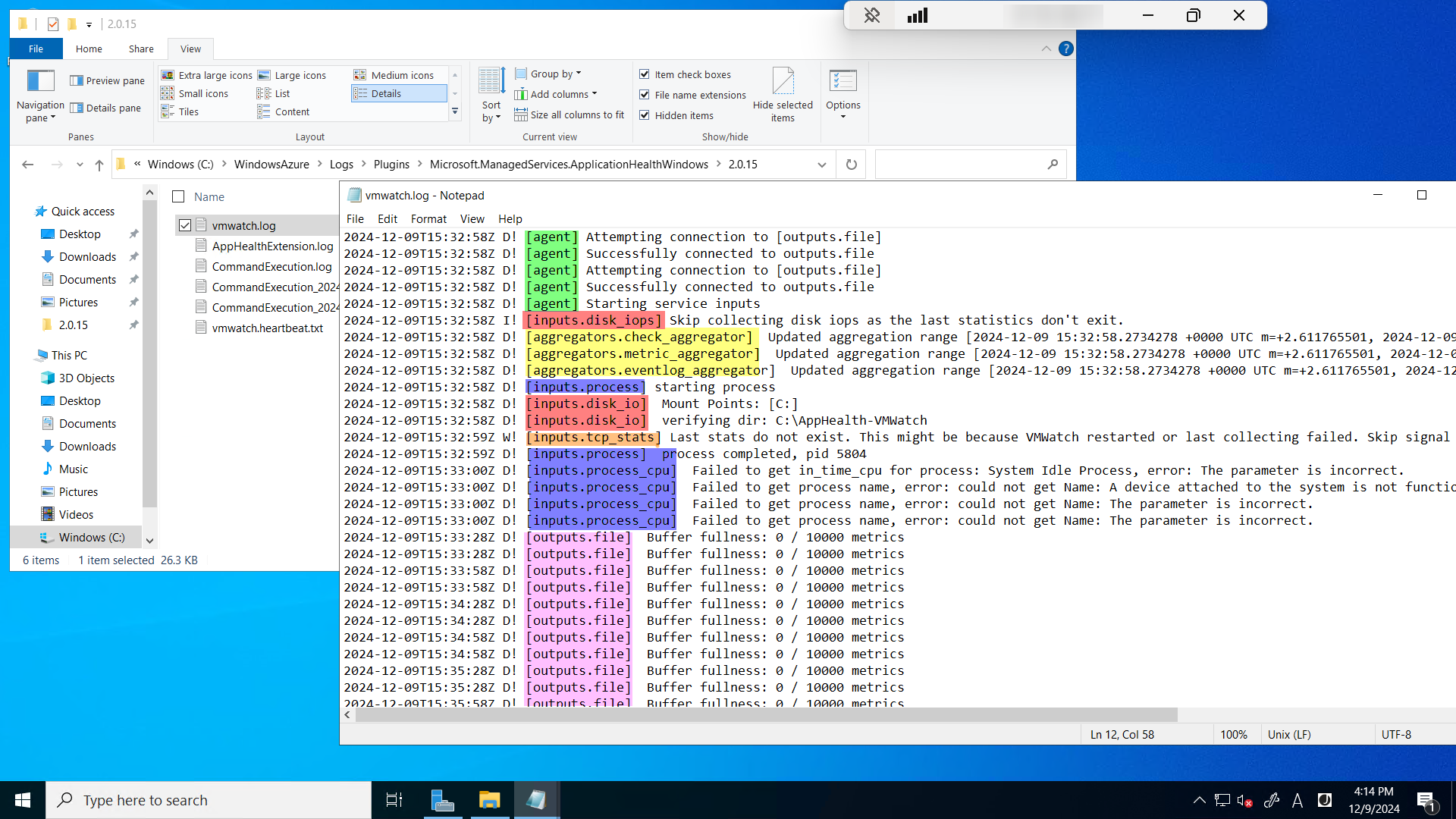Choose the List layout option
This screenshot has height=819, width=1456.
[x=274, y=93]
